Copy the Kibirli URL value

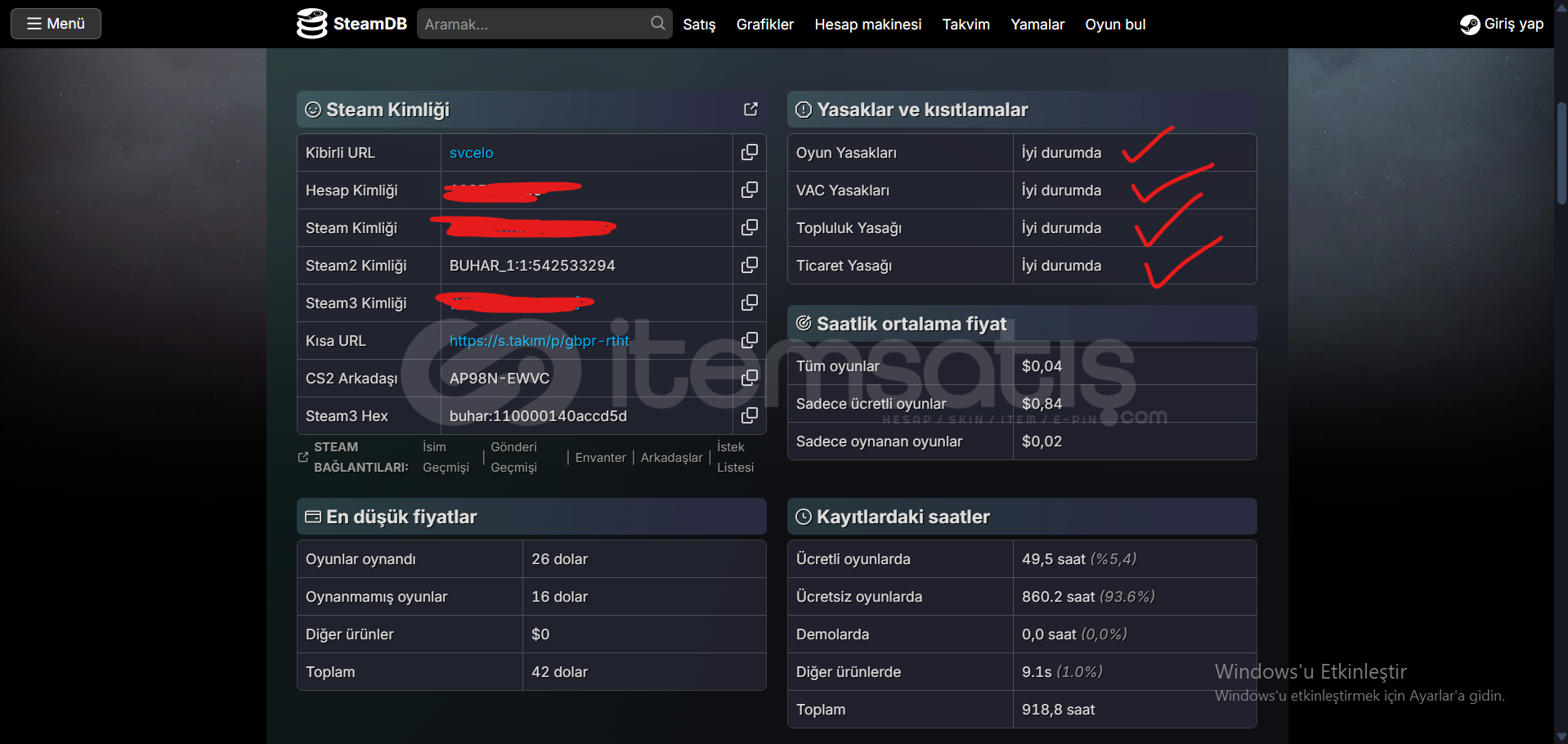(x=750, y=152)
